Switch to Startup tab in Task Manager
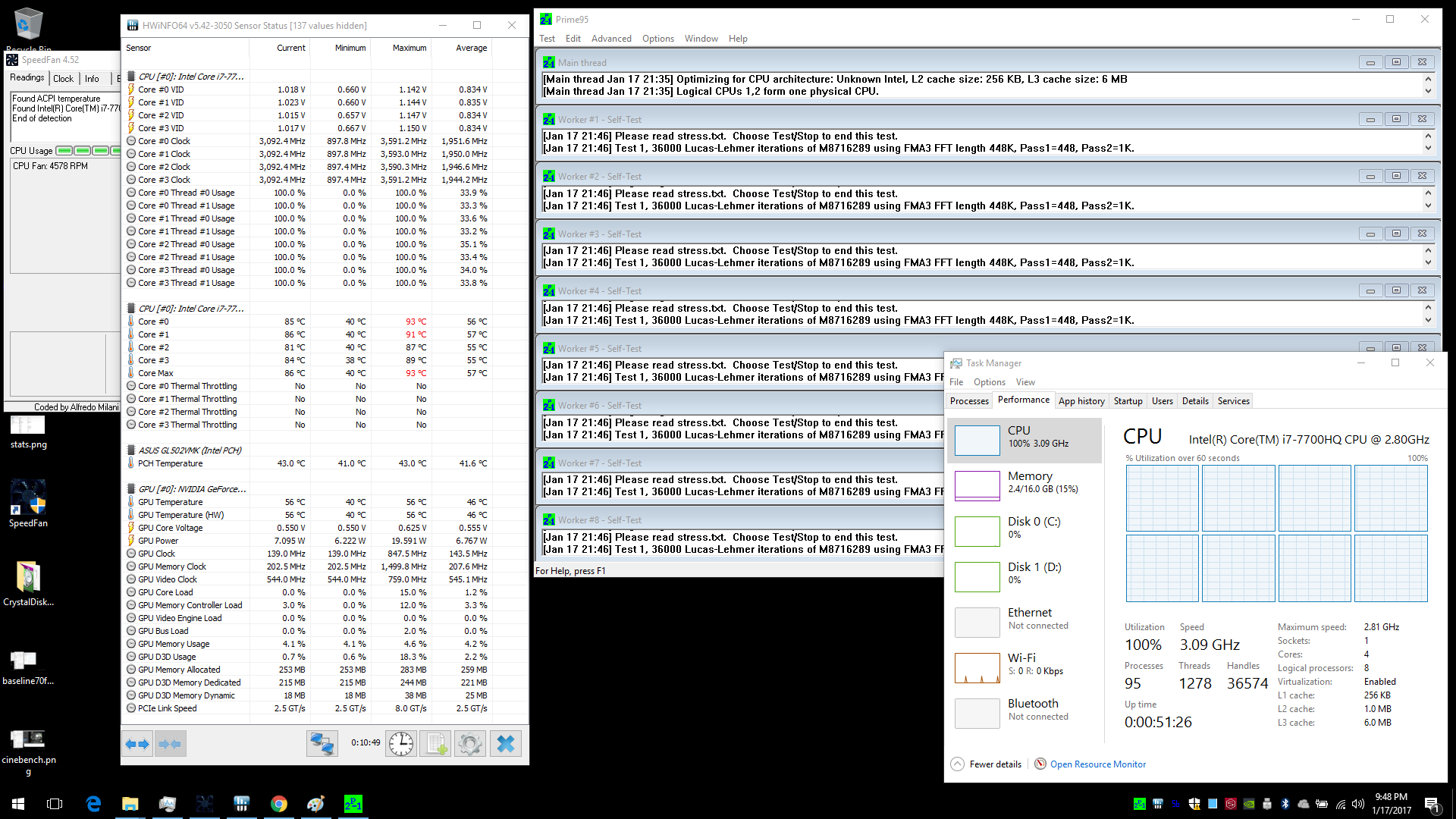Screen dimensions: 1456x819 [1128, 401]
